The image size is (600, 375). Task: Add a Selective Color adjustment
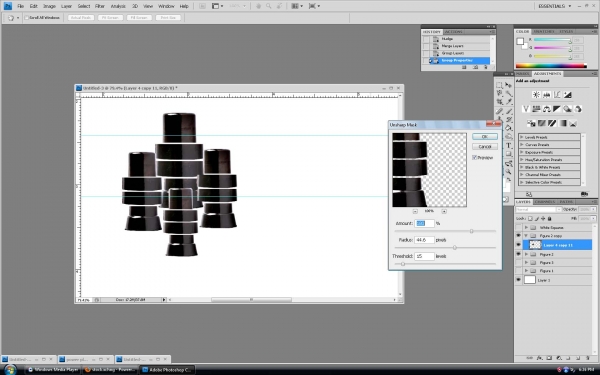(573, 123)
